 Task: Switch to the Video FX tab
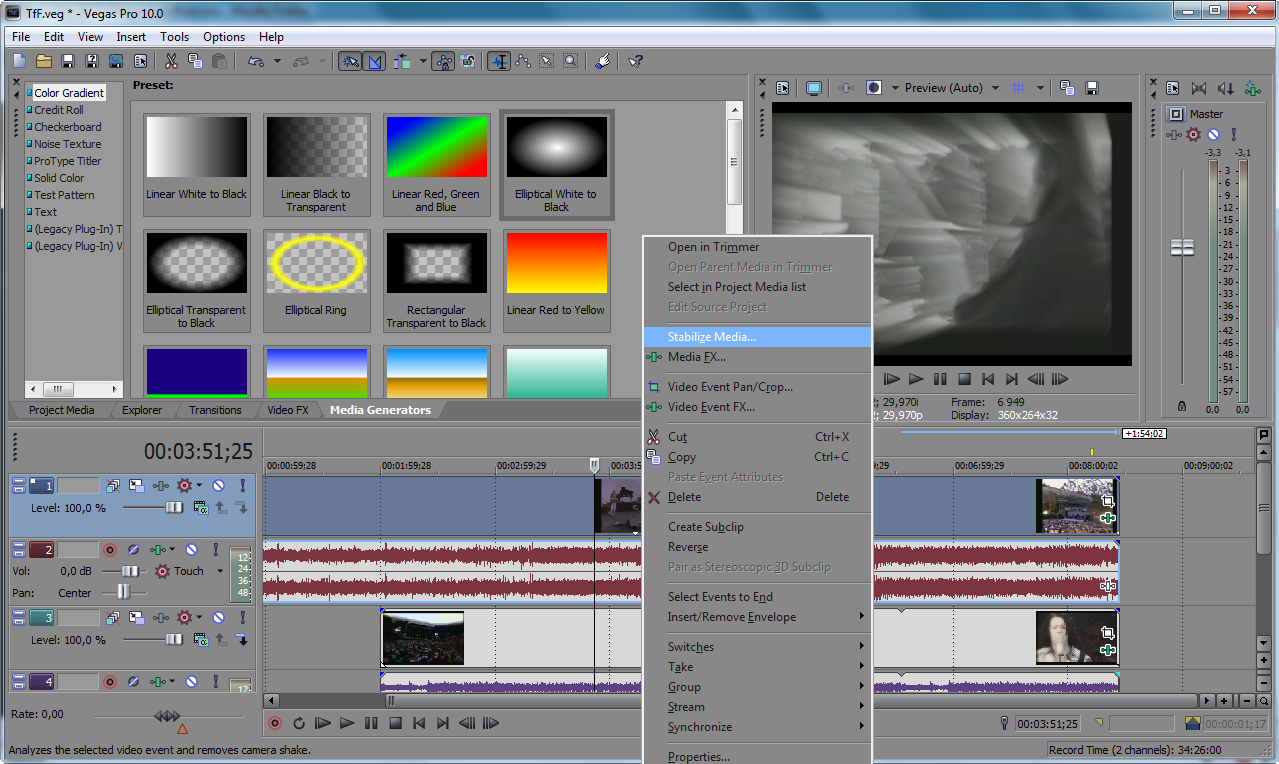pyautogui.click(x=288, y=410)
